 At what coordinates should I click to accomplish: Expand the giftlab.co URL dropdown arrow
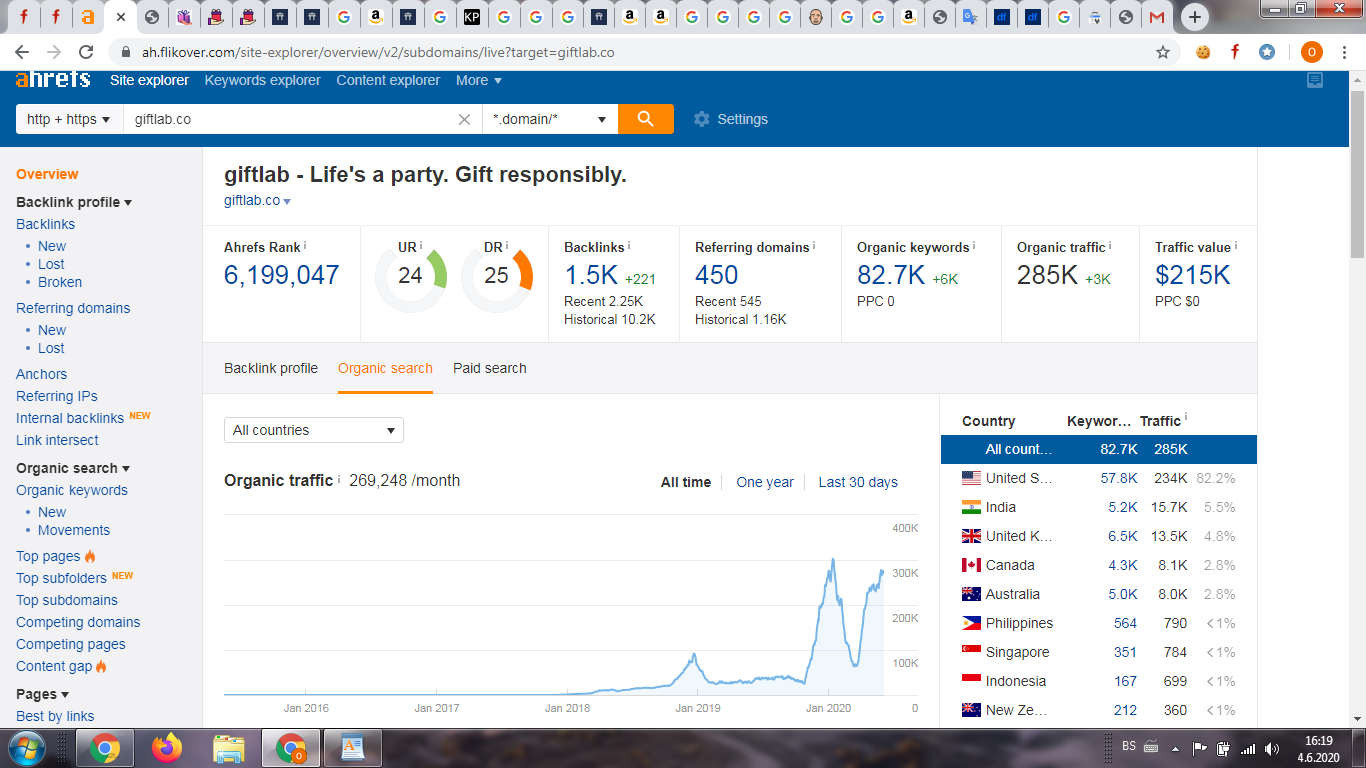click(287, 201)
